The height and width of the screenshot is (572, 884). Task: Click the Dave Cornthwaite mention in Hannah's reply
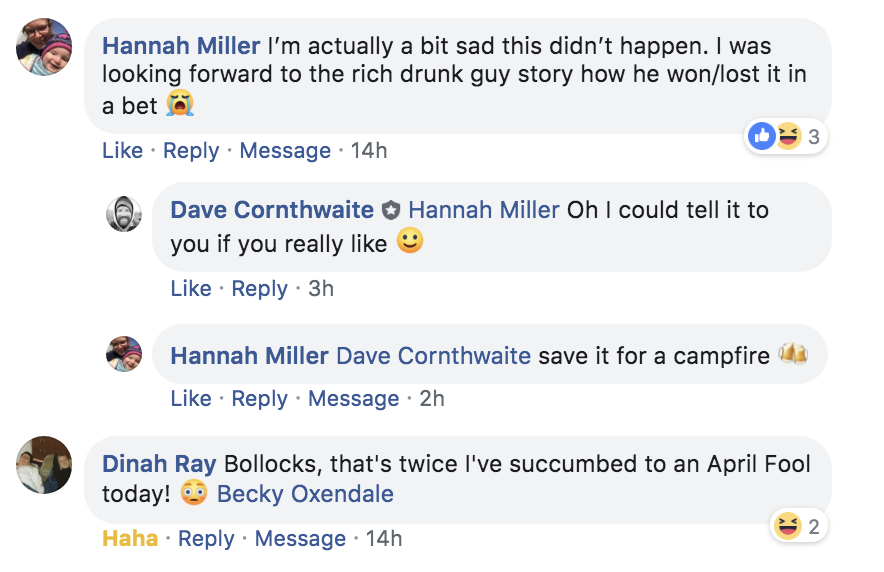coord(433,356)
